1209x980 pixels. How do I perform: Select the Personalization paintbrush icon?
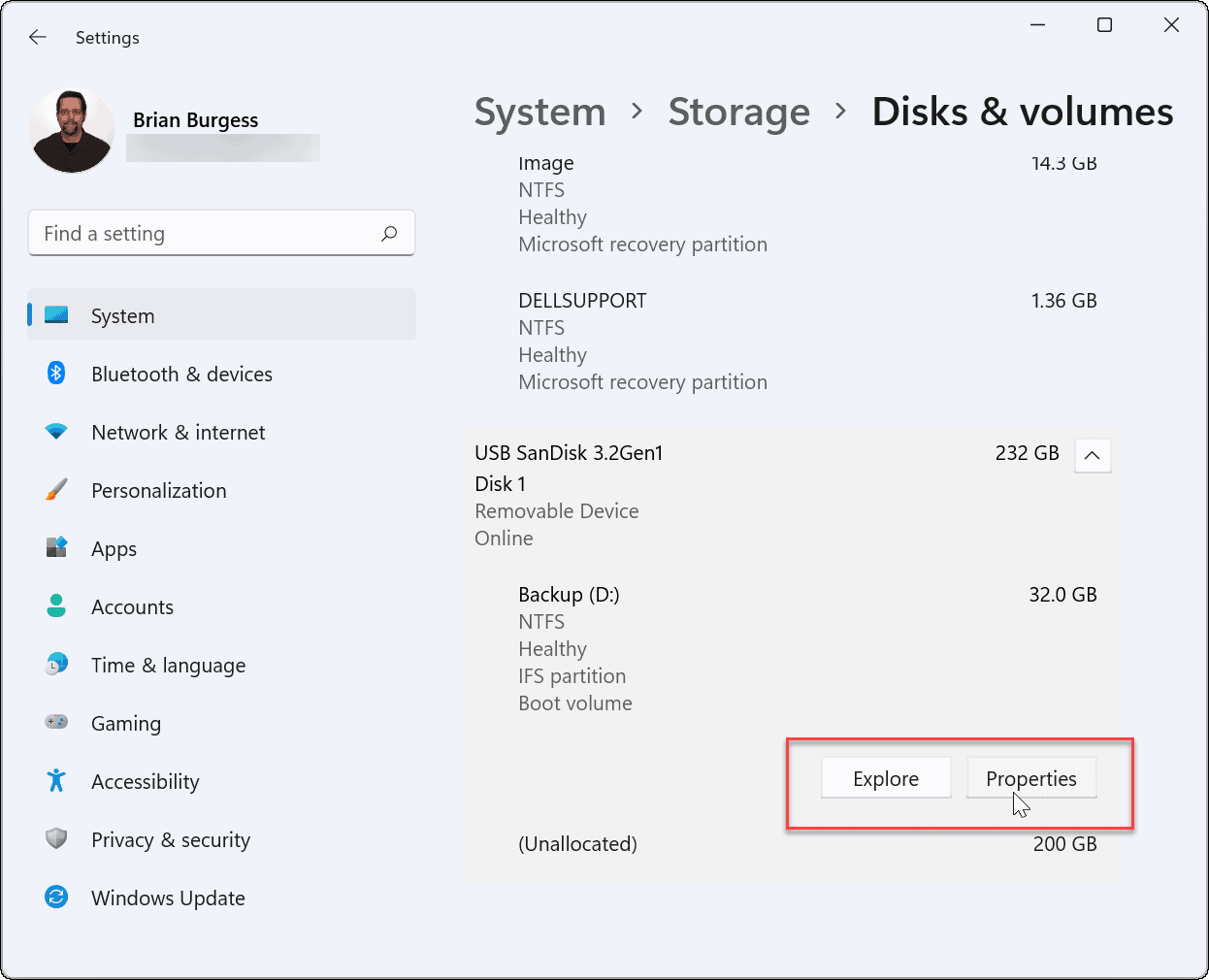55,490
